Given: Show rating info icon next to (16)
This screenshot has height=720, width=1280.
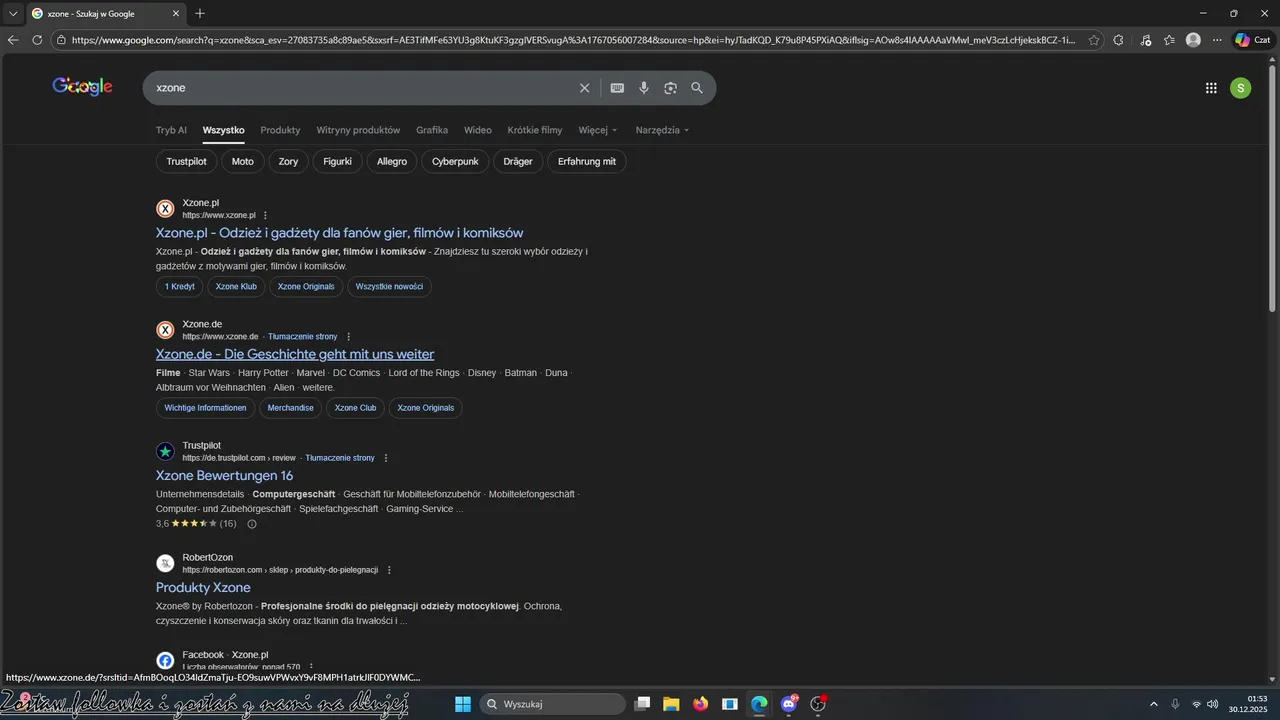Looking at the screenshot, I should click(x=252, y=524).
